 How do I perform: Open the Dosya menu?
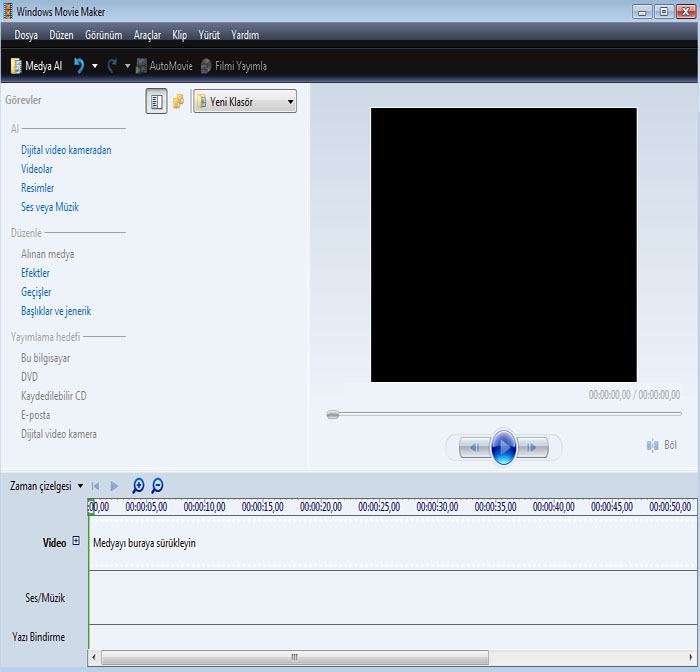(x=26, y=35)
